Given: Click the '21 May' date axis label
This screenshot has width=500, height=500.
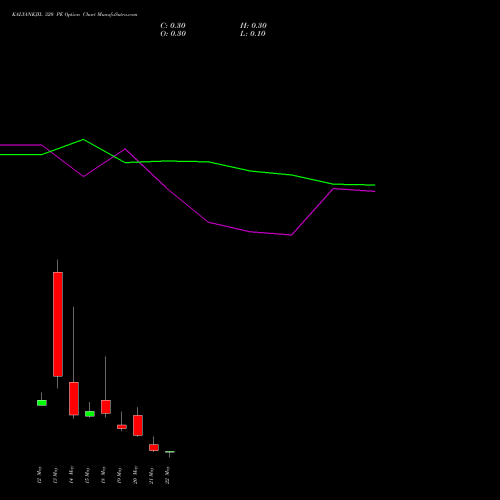Looking at the screenshot, I should coord(151,475).
